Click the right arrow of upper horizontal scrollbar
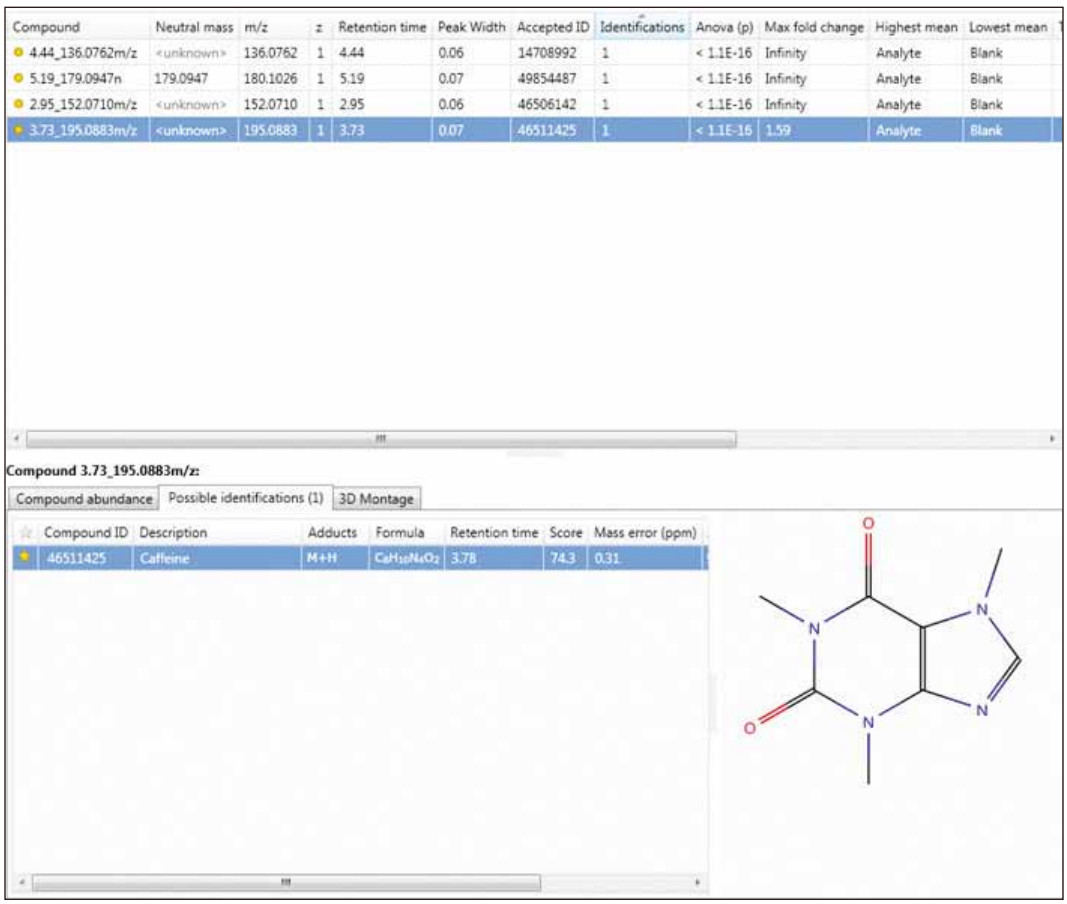This screenshot has height=904, width=1067. (x=1051, y=439)
